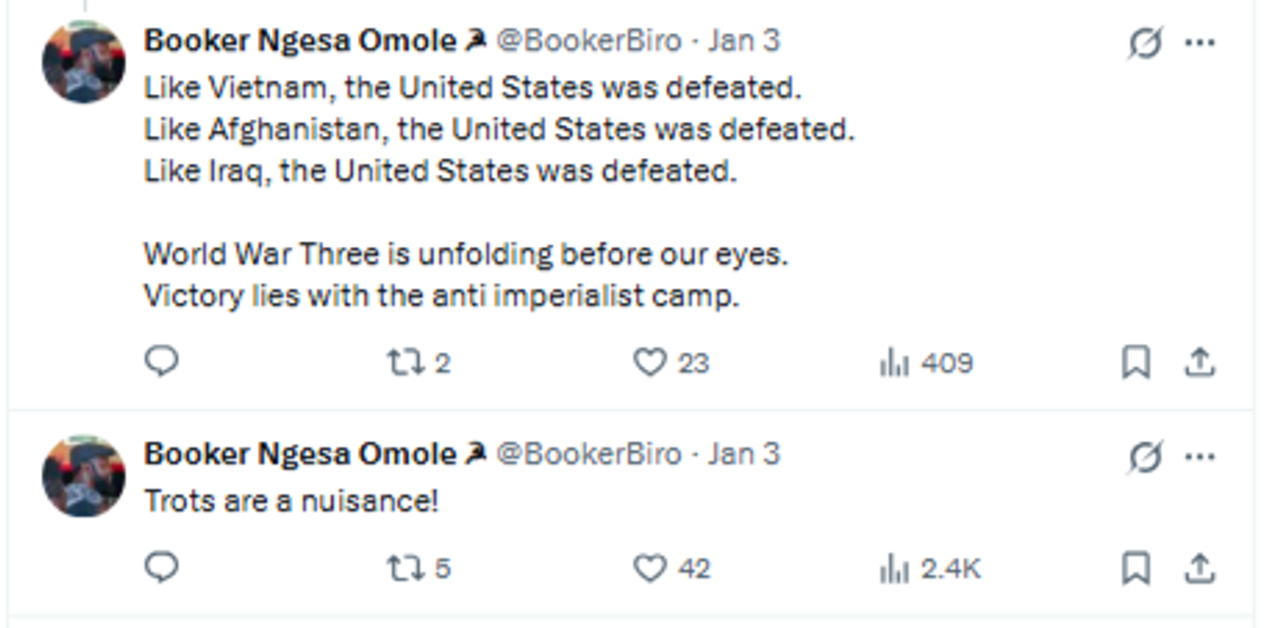1280x628 pixels.
Task: Like the tweet with 42 likes
Action: 650,568
